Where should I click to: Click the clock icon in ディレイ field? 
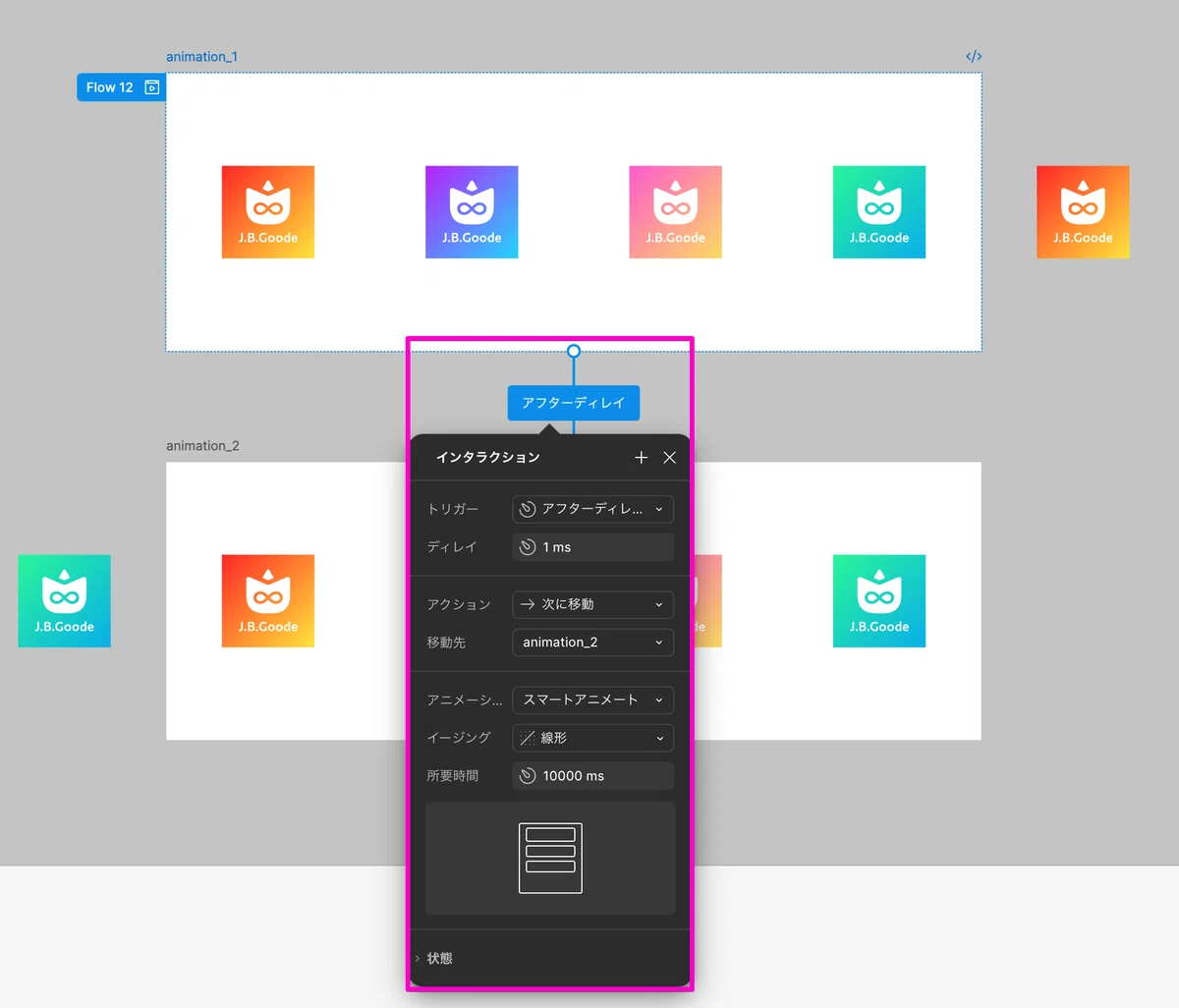coord(528,547)
